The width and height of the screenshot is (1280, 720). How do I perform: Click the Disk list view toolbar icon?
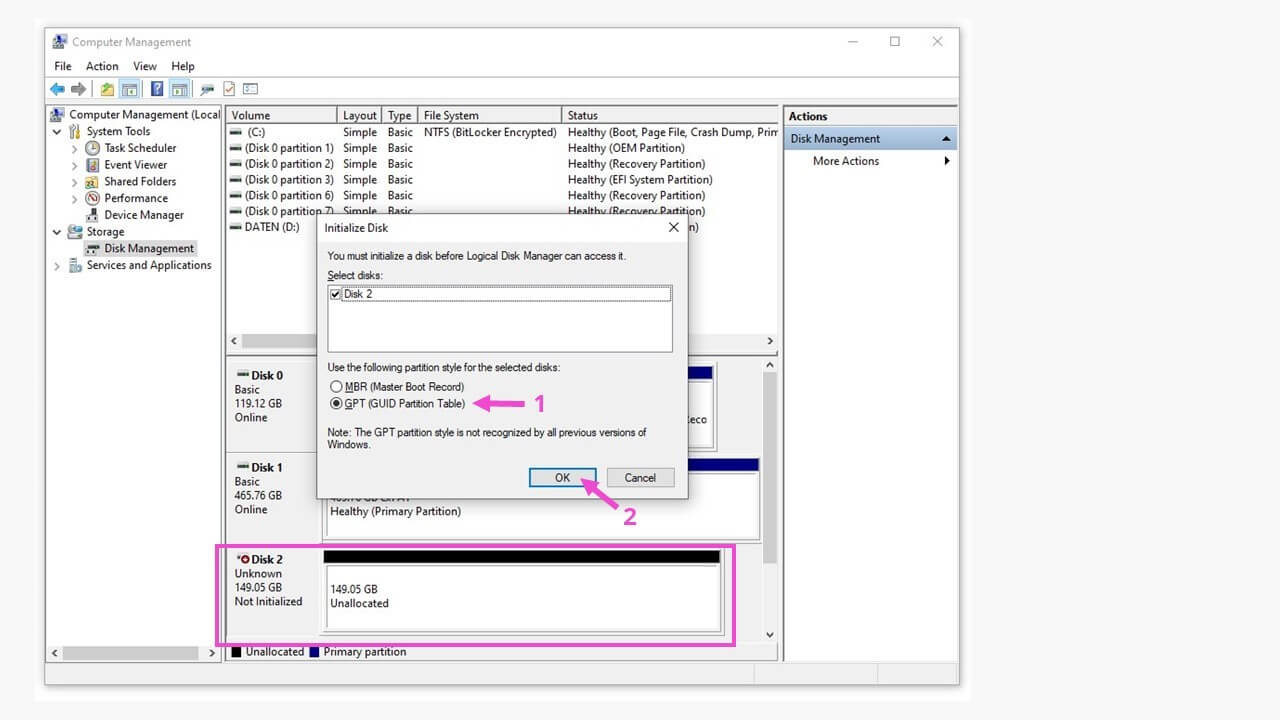(250, 89)
